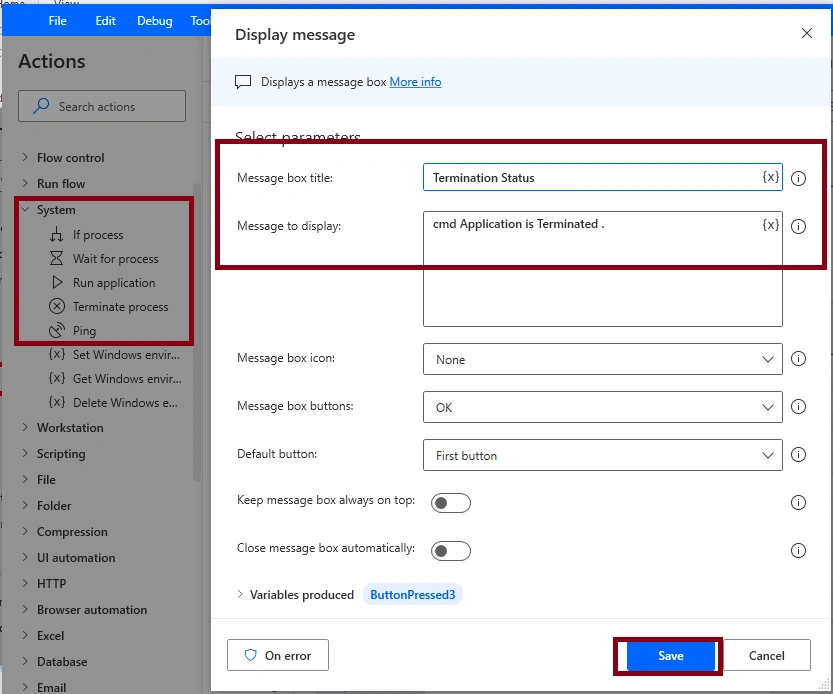Open the More info link
Image resolution: width=833 pixels, height=694 pixels.
coord(415,82)
